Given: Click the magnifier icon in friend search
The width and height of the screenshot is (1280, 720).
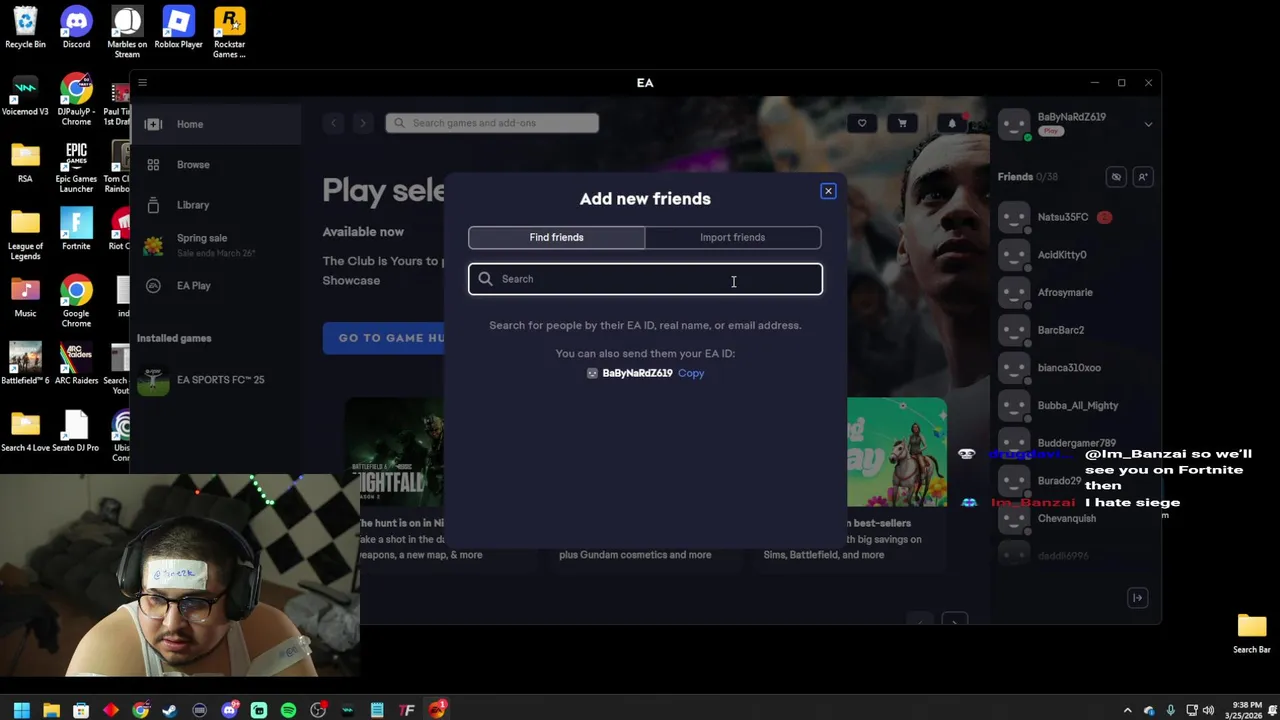Looking at the screenshot, I should tap(485, 279).
